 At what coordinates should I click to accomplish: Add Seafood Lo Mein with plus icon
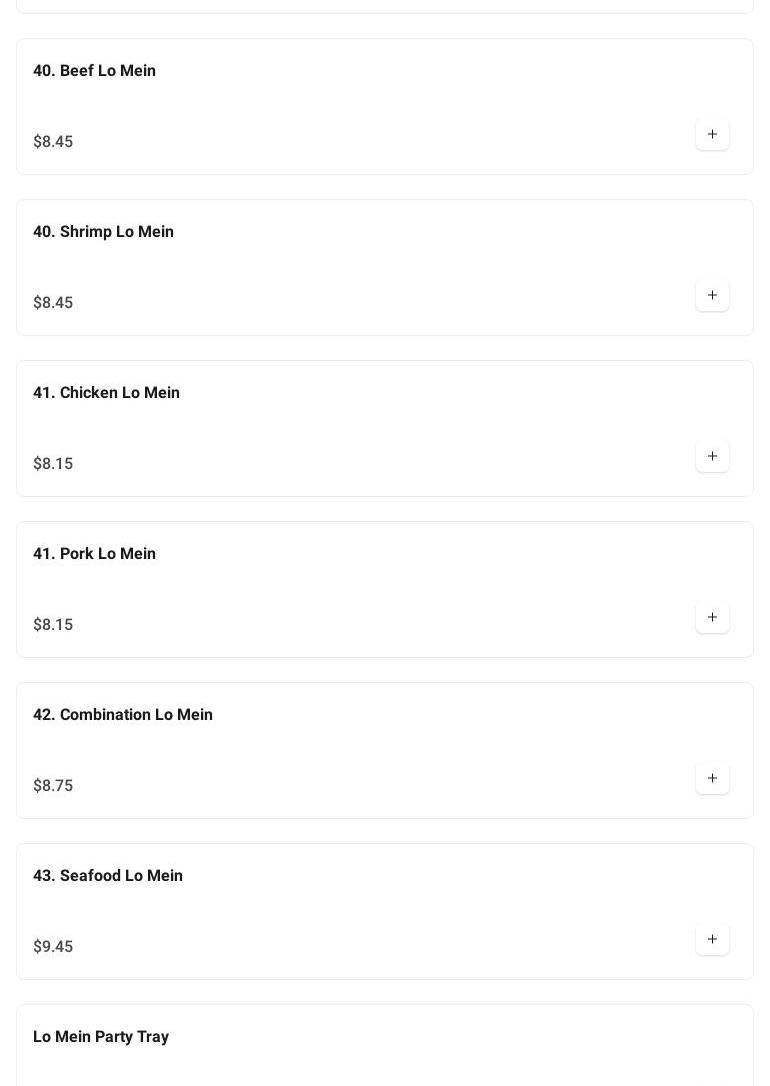tap(712, 940)
